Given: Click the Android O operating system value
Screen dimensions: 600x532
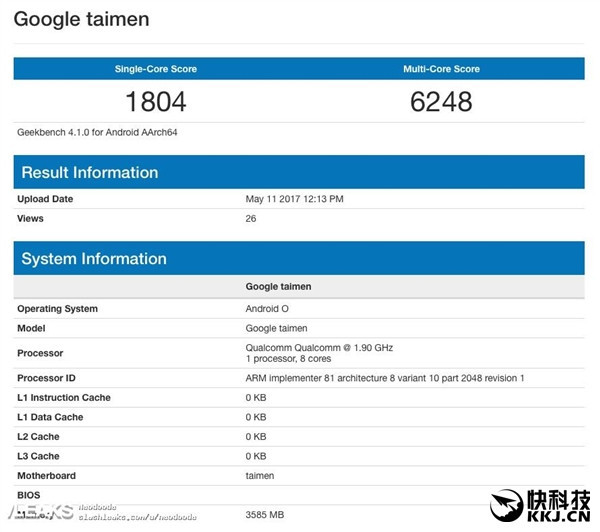Looking at the screenshot, I should pos(267,309).
